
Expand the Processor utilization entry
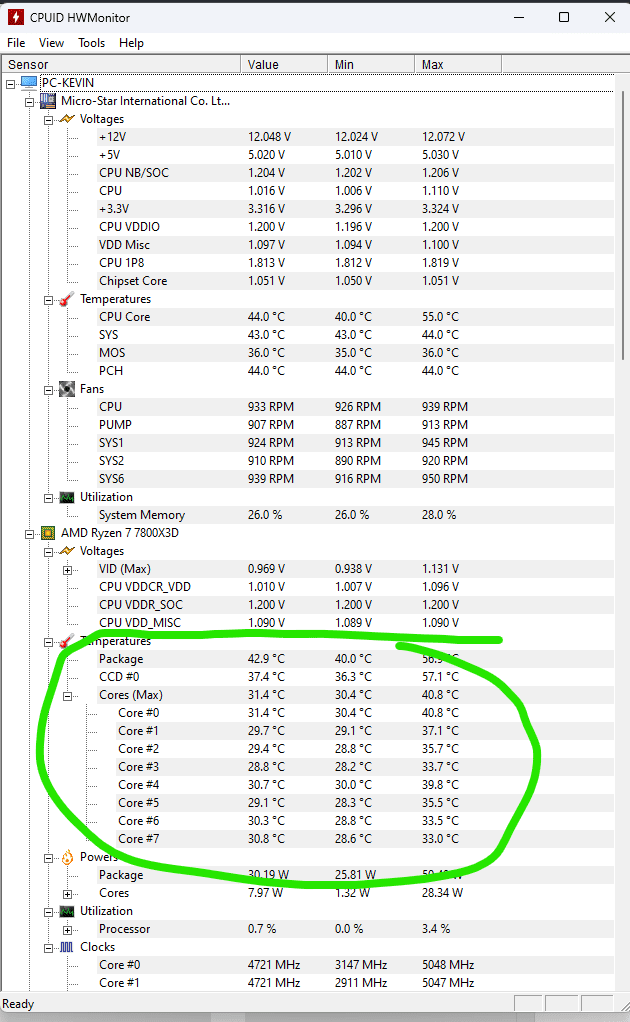(67, 930)
